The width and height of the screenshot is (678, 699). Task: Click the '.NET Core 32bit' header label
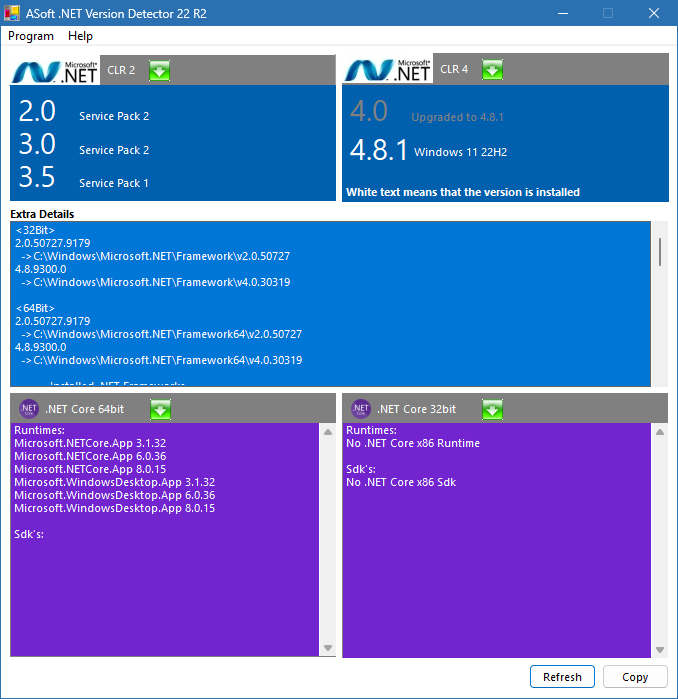pyautogui.click(x=416, y=409)
